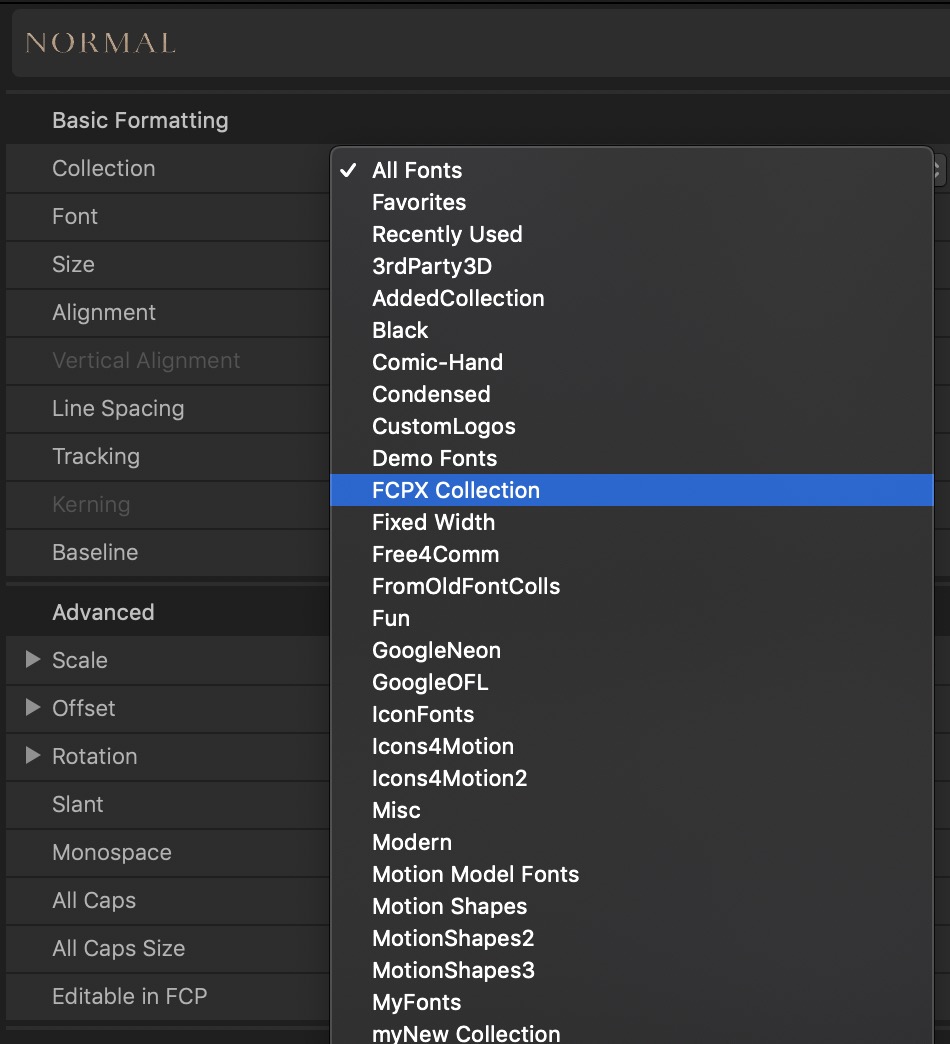
Task: Select the Modern font collection
Action: [x=412, y=842]
